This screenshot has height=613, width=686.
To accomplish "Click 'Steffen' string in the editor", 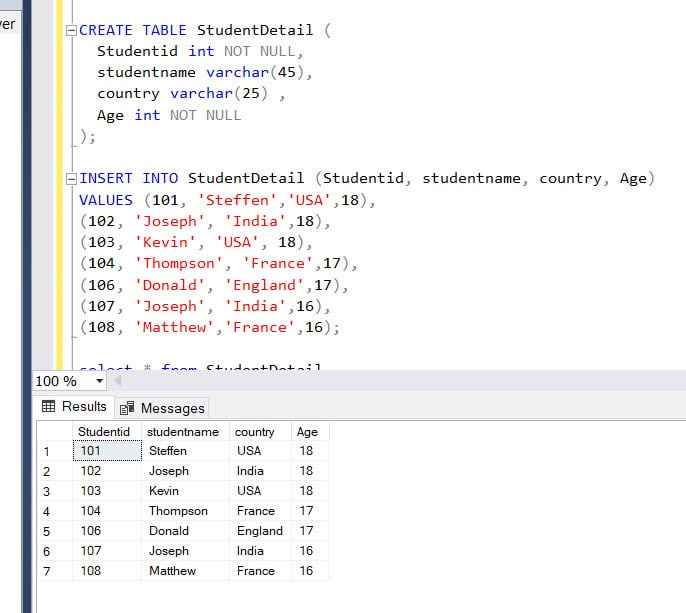I will pos(237,200).
